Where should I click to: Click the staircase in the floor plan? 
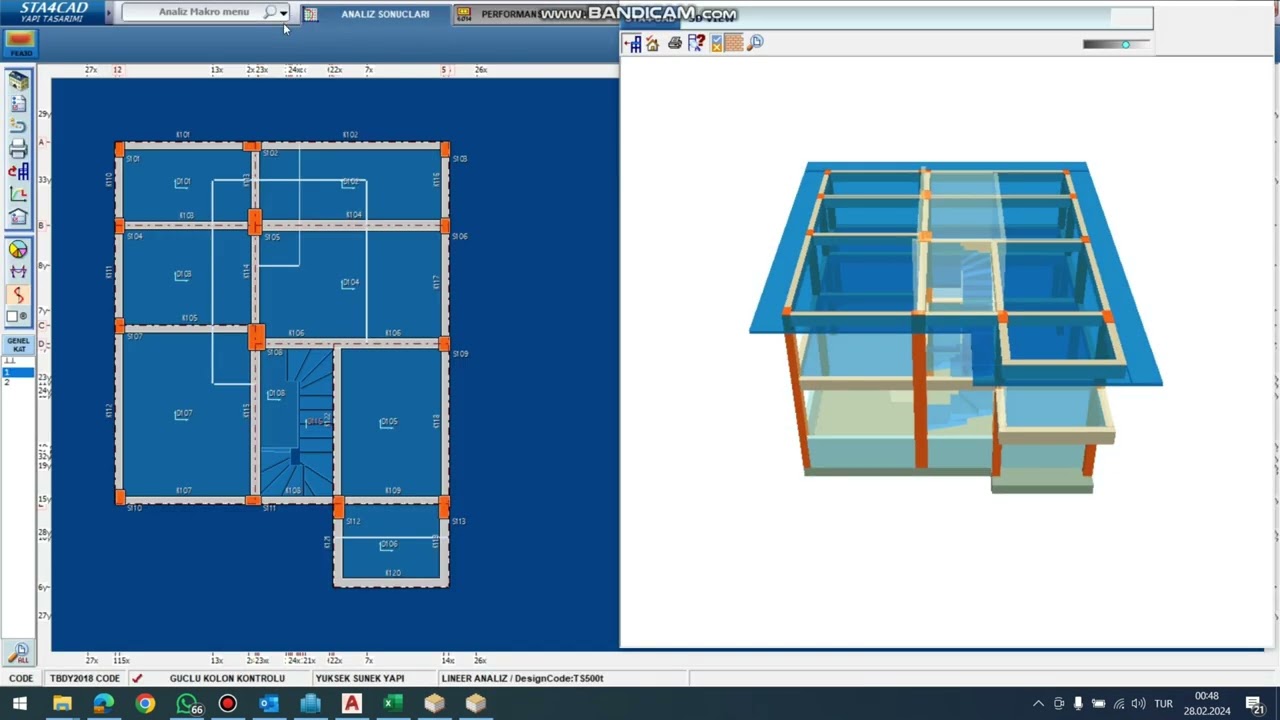[296, 421]
